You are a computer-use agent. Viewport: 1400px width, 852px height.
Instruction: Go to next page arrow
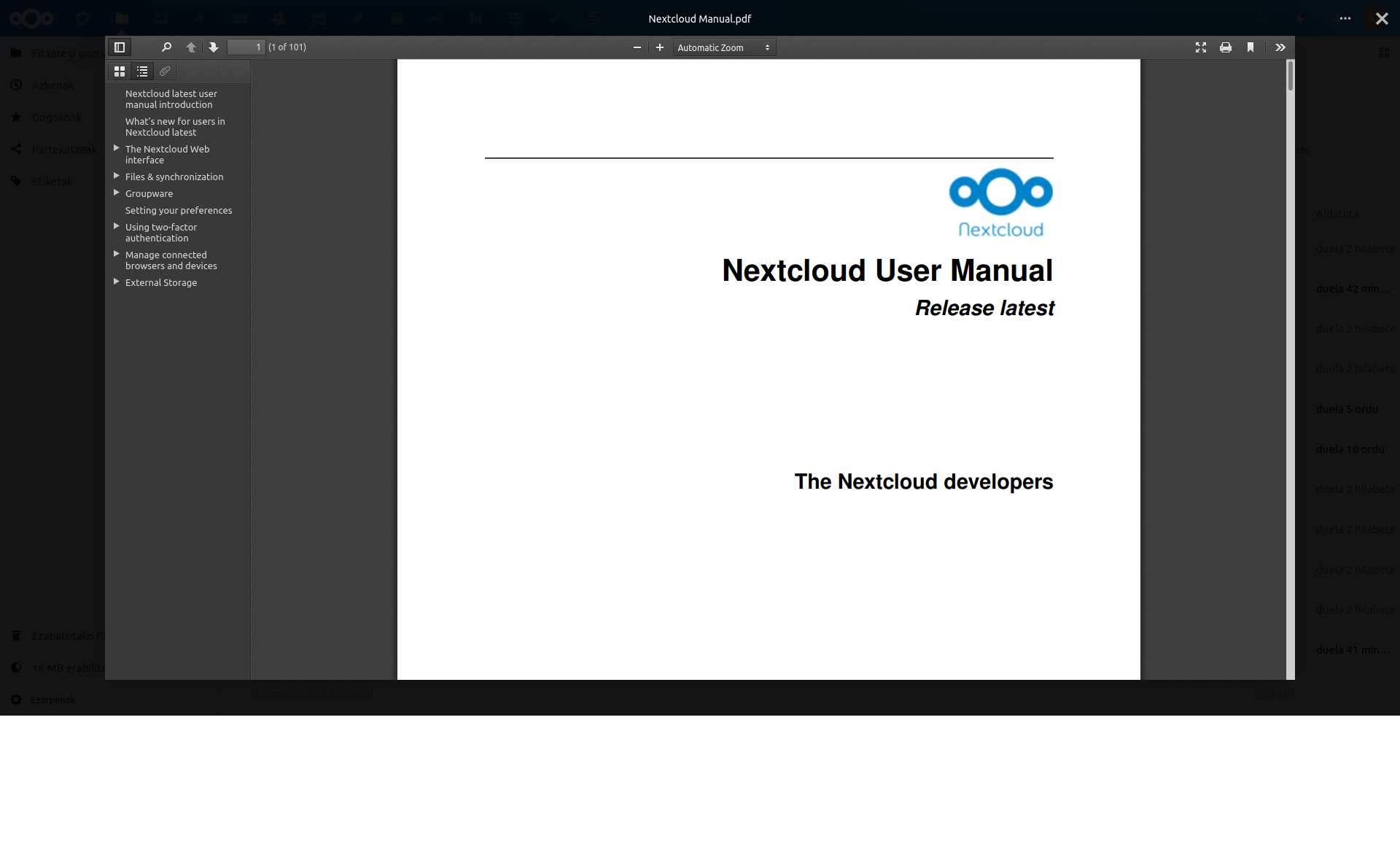pyautogui.click(x=214, y=47)
